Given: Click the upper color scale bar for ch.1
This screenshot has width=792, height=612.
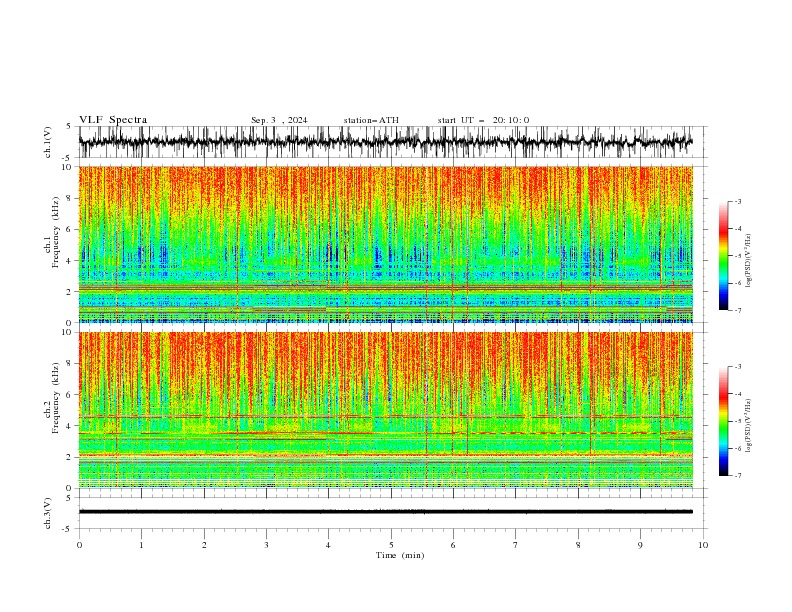Looking at the screenshot, I should (x=723, y=256).
